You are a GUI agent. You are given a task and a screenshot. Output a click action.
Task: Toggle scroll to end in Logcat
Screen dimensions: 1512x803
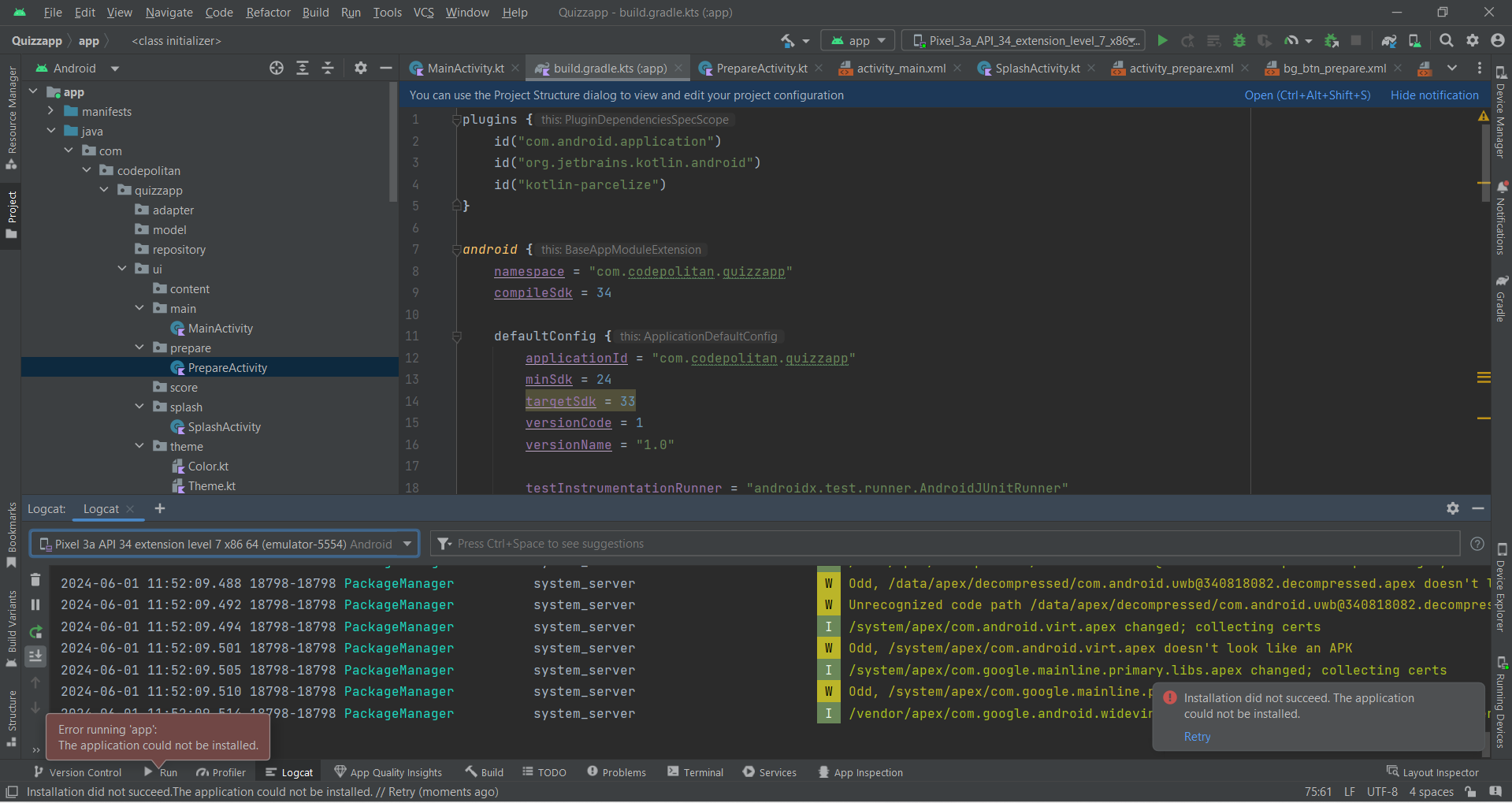[35, 655]
